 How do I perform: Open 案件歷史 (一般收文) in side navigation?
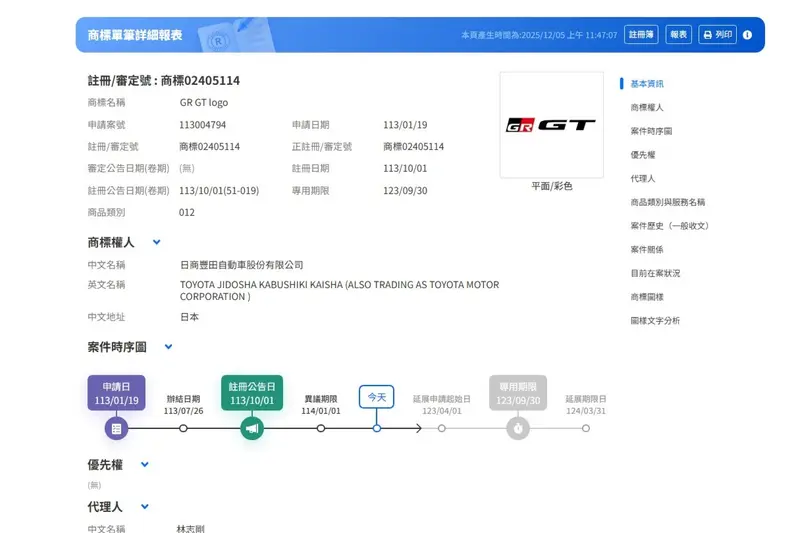669,226
